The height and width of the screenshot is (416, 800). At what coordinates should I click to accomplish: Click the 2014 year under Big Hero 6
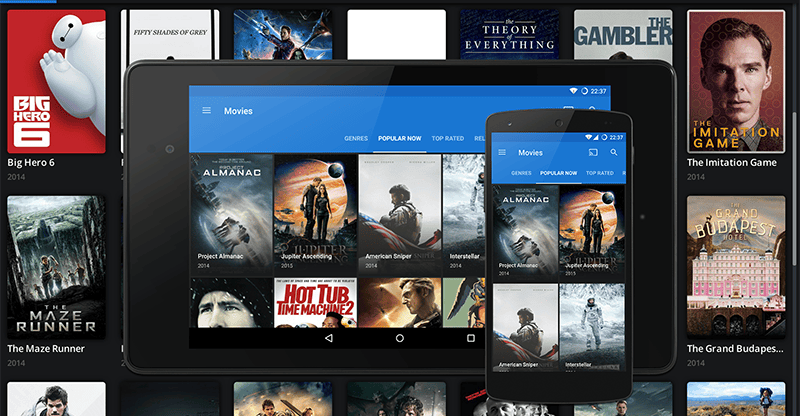point(16,177)
